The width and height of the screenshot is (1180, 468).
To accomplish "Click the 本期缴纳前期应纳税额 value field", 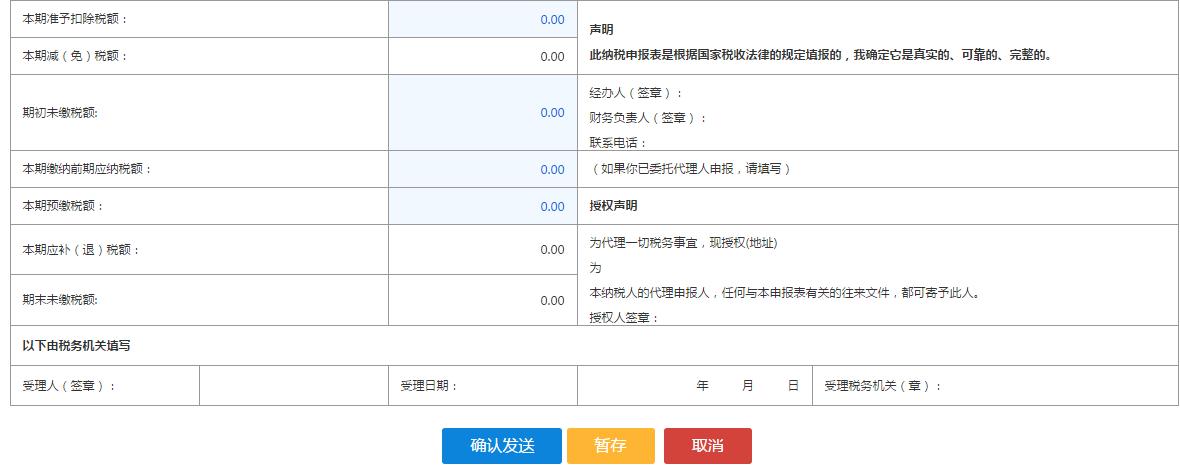I will point(483,170).
